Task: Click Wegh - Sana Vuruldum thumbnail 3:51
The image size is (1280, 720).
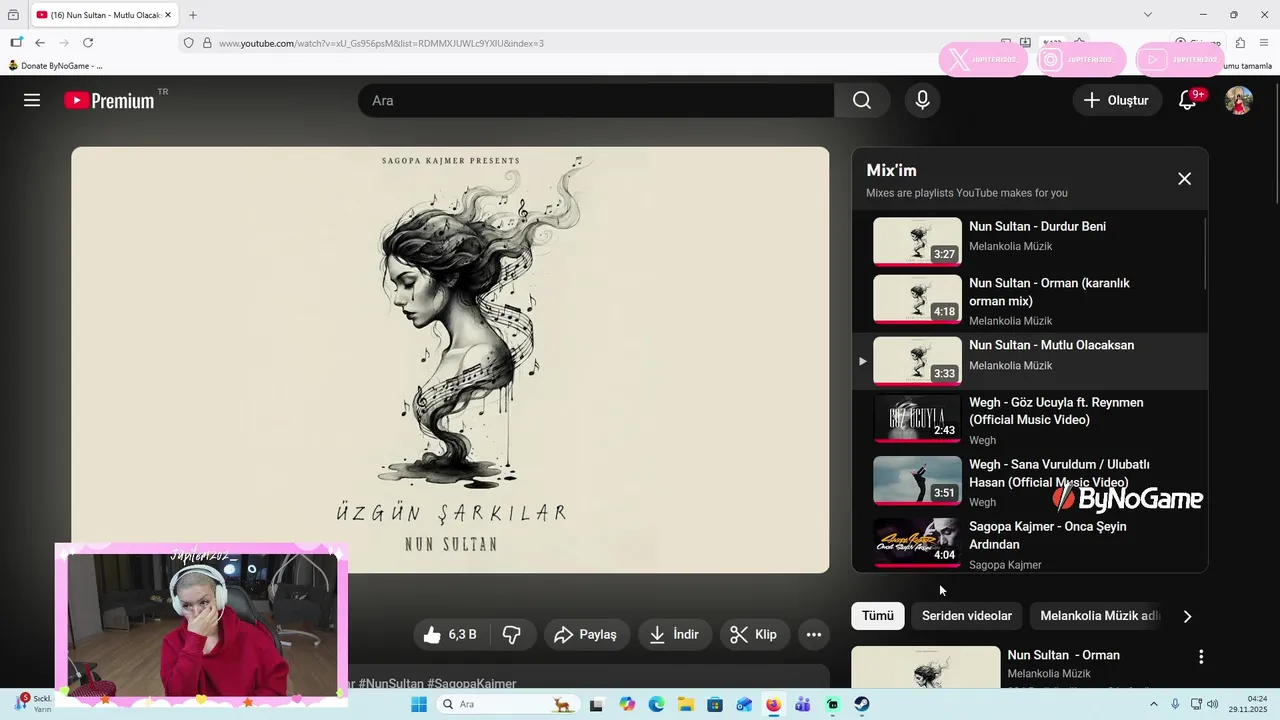Action: pos(917,480)
